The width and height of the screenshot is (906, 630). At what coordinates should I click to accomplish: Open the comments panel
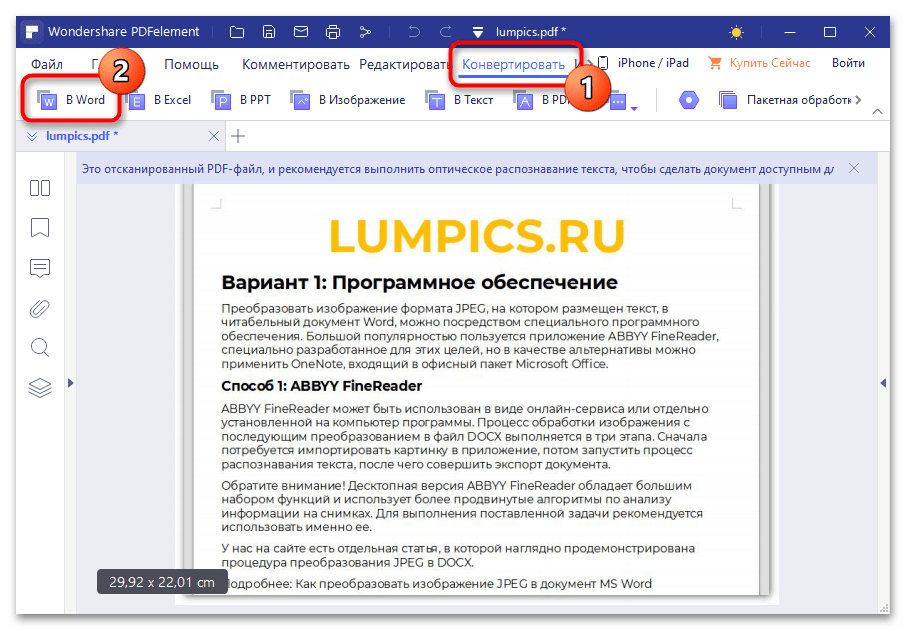click(40, 268)
